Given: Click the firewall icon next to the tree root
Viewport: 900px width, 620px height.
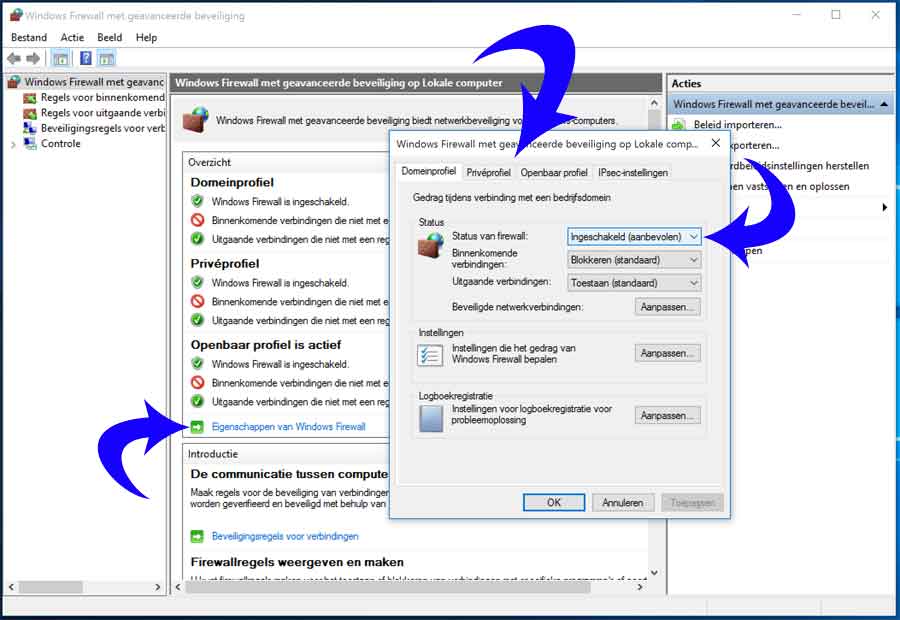Looking at the screenshot, I should pyautogui.click(x=15, y=82).
